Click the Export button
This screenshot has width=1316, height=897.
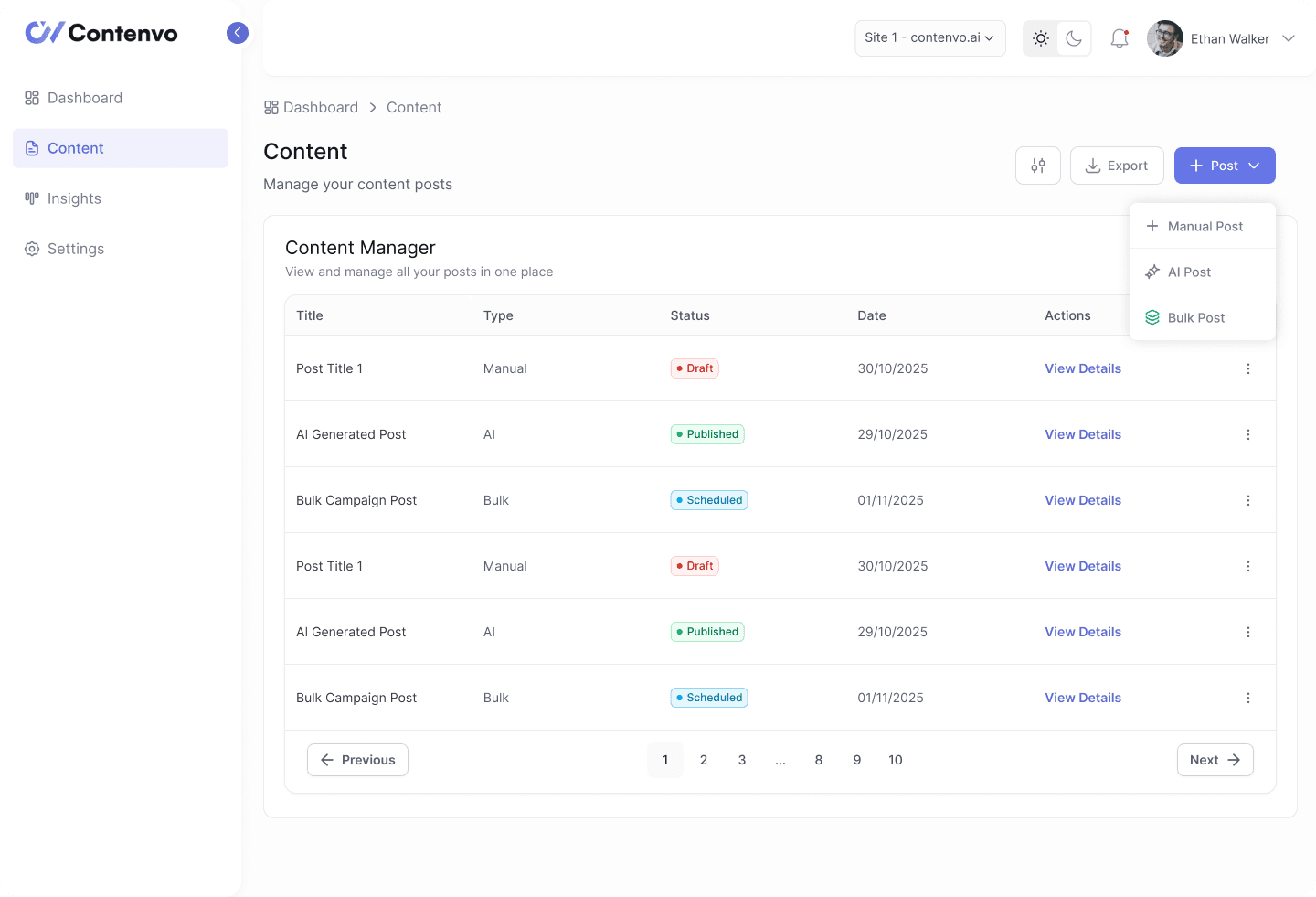[1116, 166]
